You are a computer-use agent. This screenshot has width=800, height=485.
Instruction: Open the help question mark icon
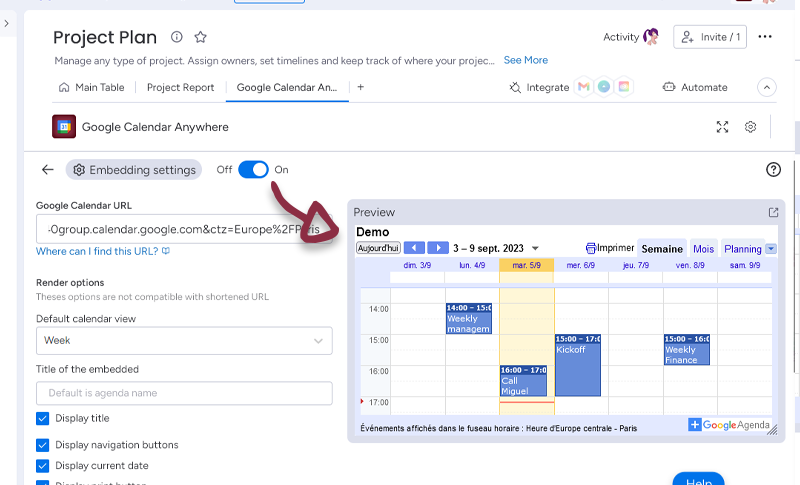point(773,170)
